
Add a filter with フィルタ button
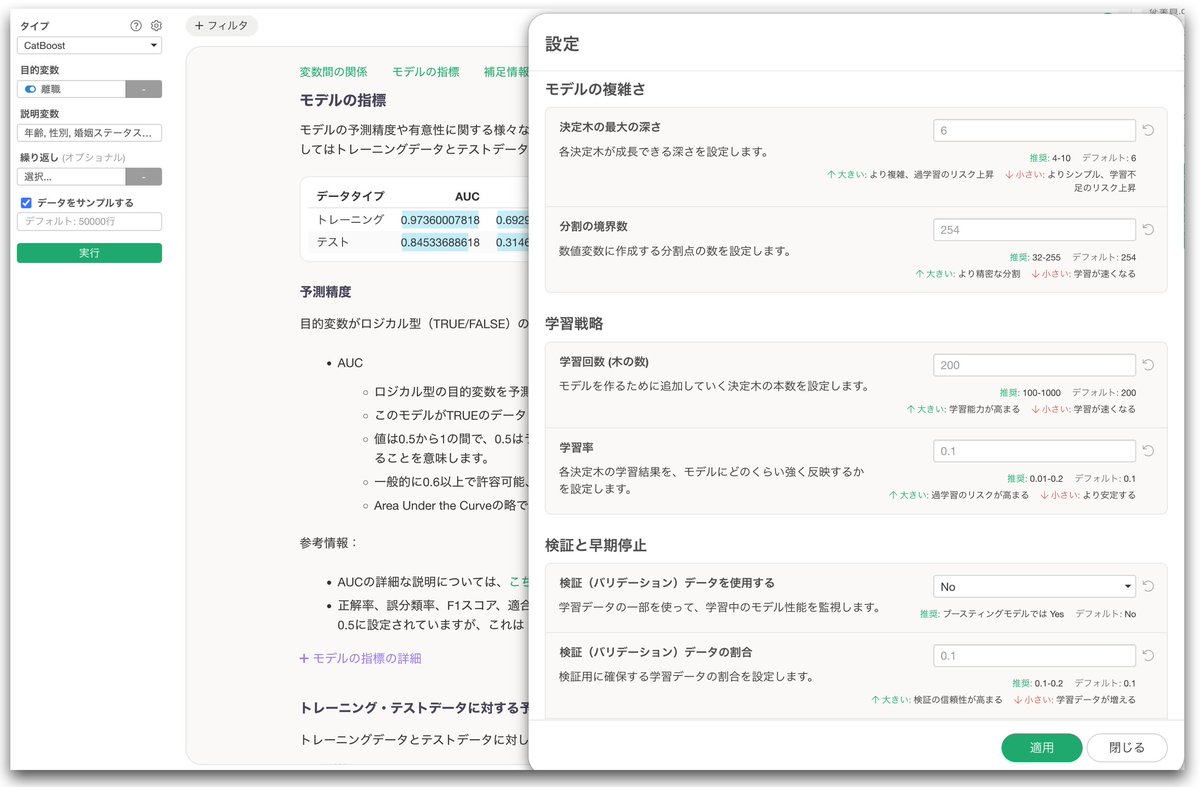click(221, 25)
